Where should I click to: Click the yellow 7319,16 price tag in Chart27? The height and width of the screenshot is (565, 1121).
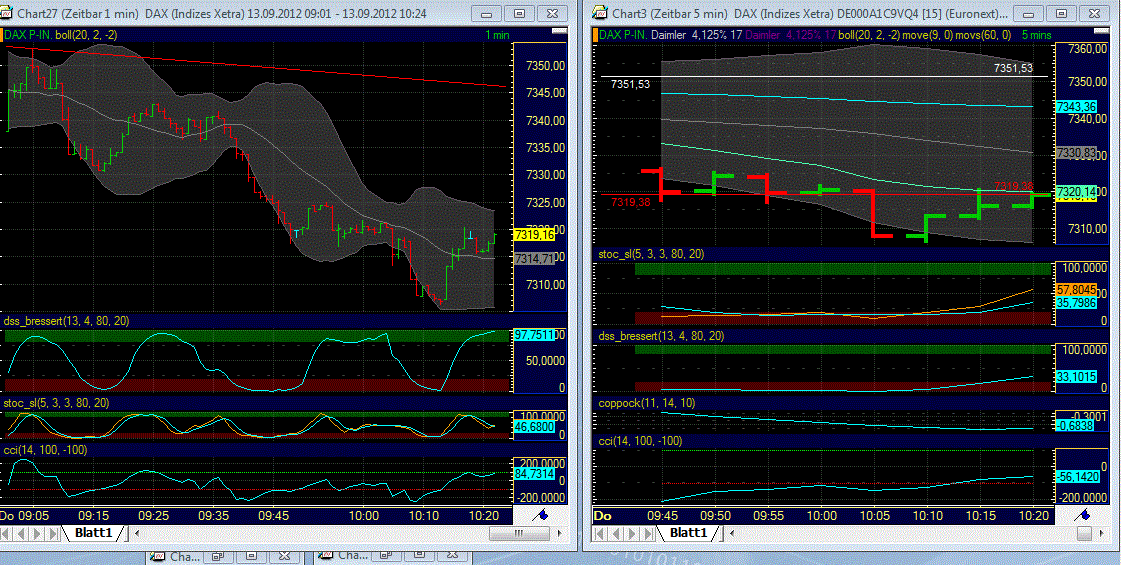(534, 235)
